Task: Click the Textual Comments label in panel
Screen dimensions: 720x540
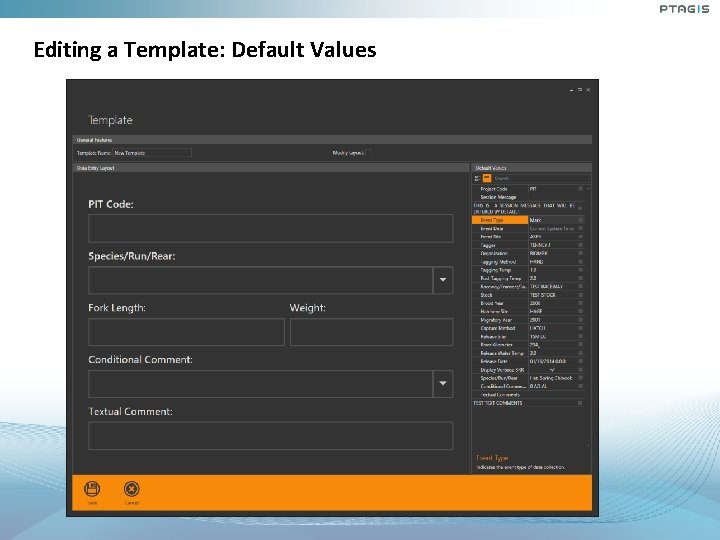Action: point(500,394)
